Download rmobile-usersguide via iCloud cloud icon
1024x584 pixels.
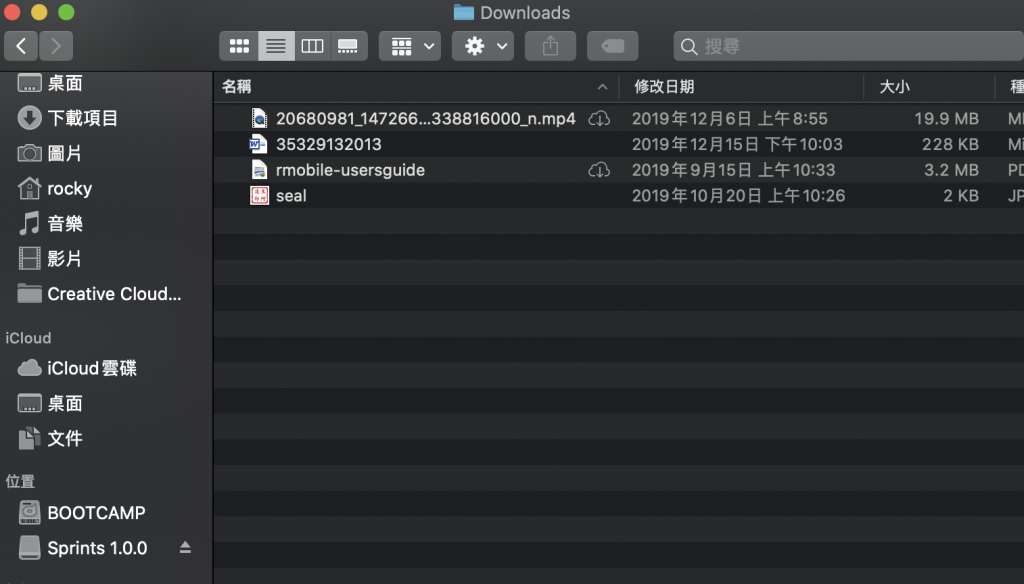tap(599, 170)
